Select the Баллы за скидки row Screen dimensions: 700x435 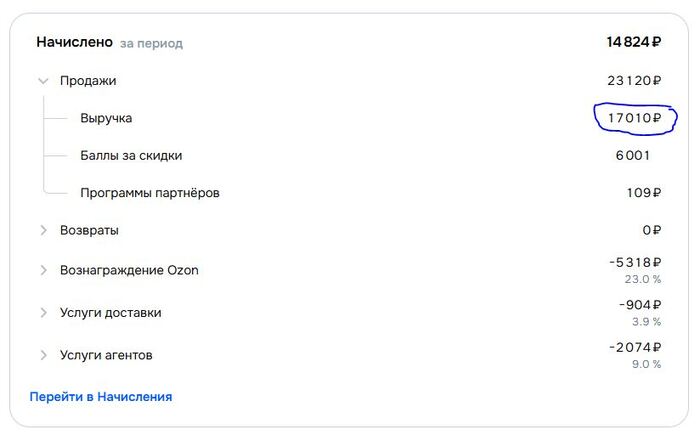pos(131,155)
